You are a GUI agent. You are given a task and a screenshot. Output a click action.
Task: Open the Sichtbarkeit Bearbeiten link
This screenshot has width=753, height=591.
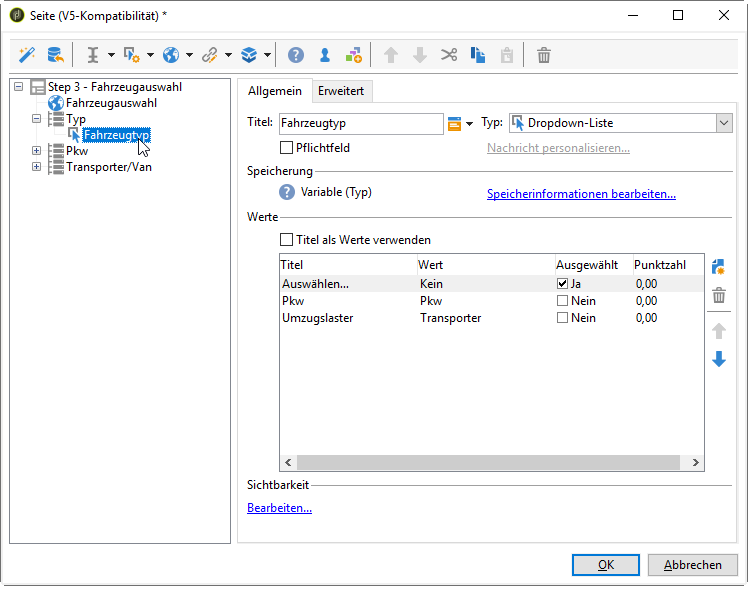point(279,508)
